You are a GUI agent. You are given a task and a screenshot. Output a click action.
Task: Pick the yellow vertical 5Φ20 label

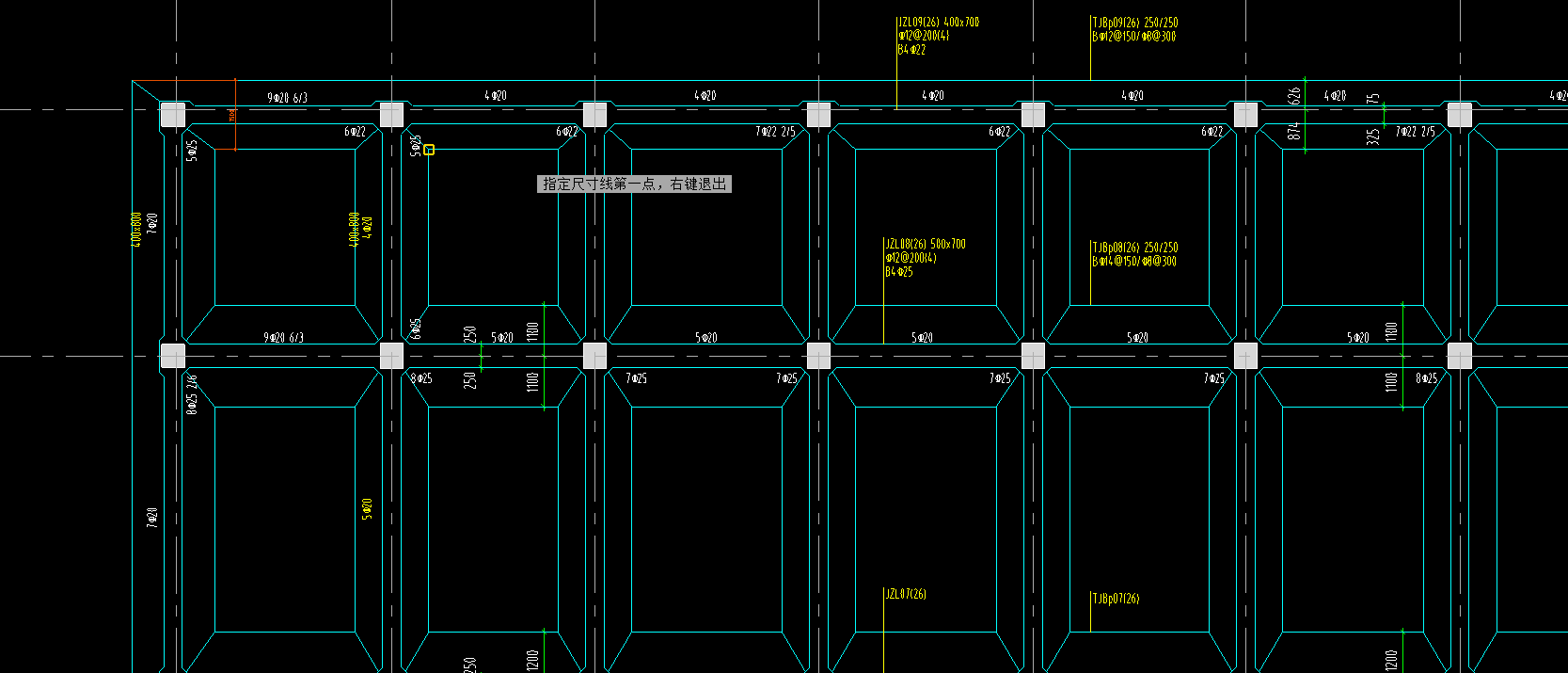click(367, 508)
